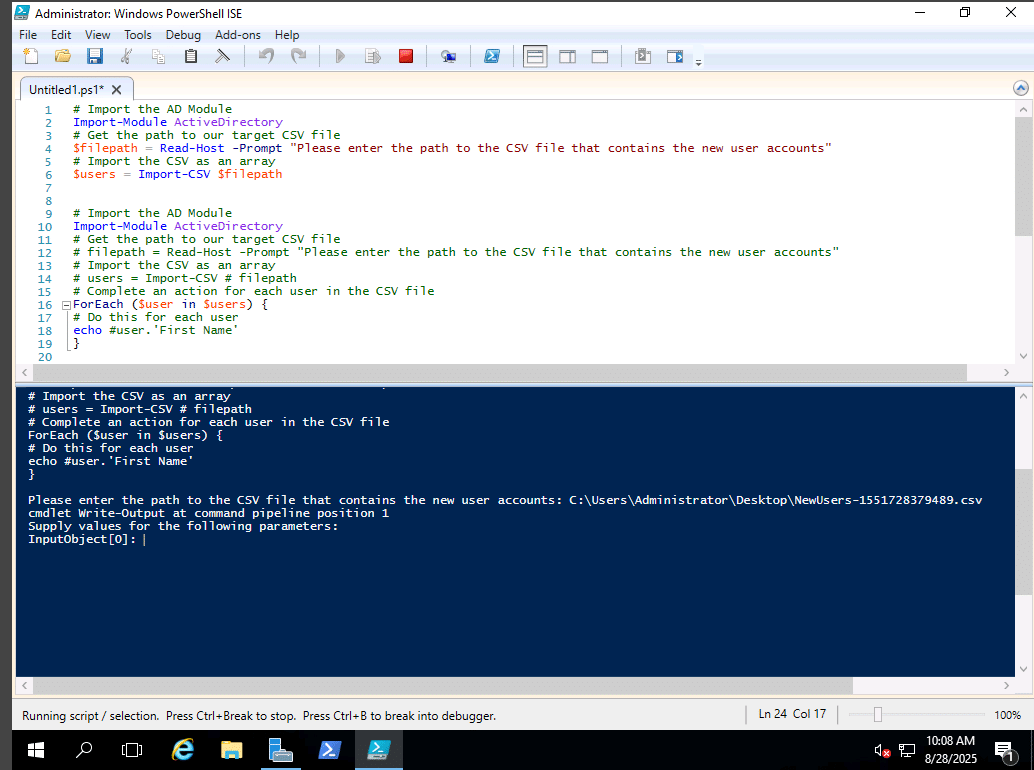The width and height of the screenshot is (1034, 770).
Task: Open toolbar overflow options dropdown
Action: point(698,62)
